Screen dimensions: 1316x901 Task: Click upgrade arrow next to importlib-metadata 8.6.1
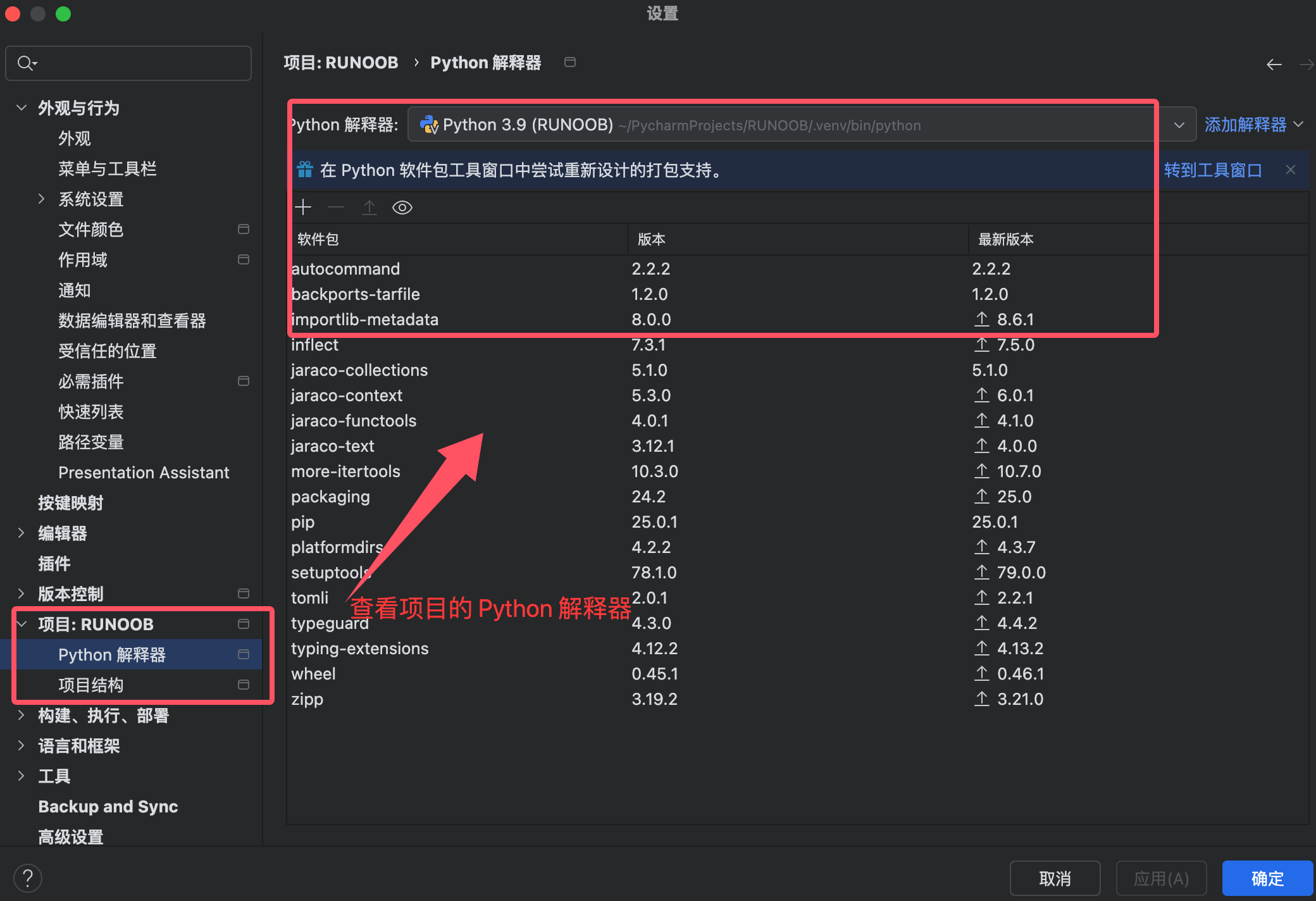[x=981, y=320]
